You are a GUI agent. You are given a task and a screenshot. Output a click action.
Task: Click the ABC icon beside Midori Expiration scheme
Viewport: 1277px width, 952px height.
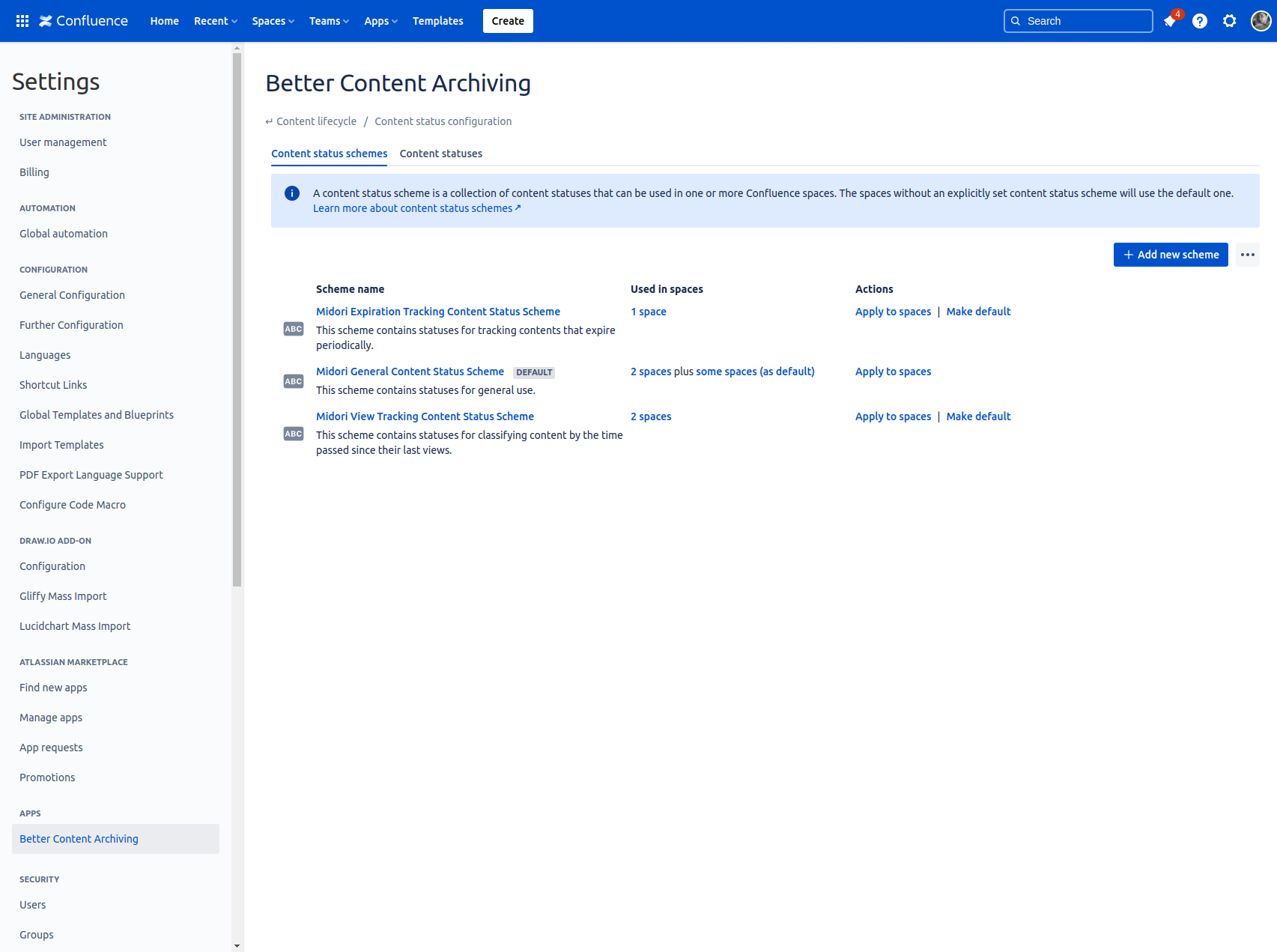click(x=294, y=329)
